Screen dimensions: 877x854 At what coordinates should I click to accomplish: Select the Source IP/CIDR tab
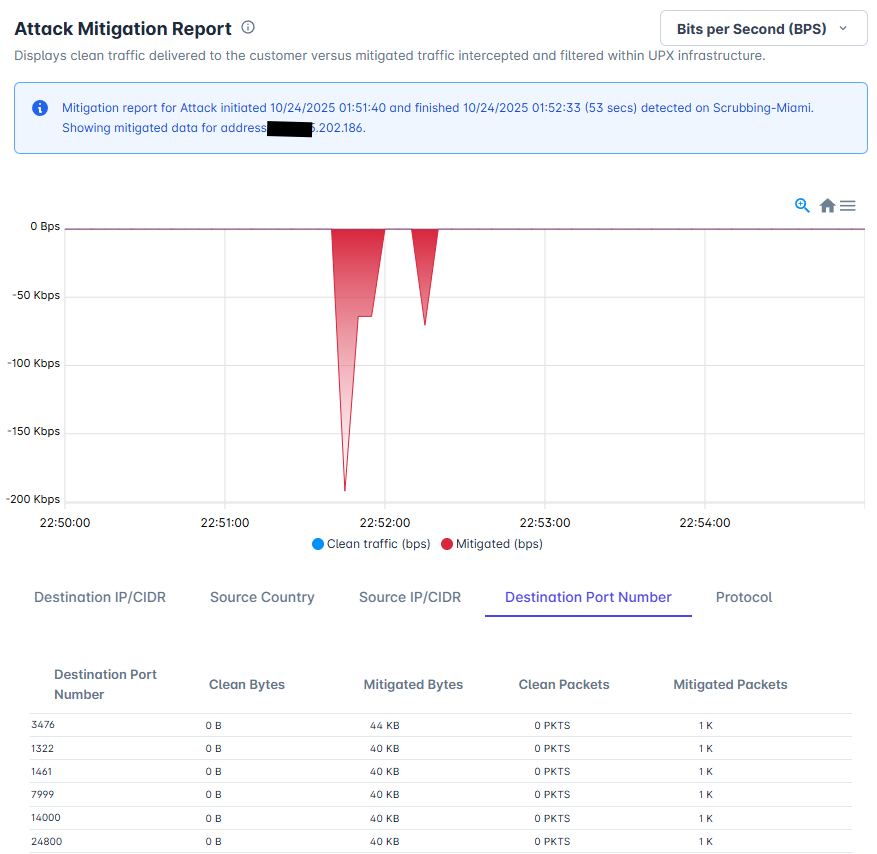[410, 597]
